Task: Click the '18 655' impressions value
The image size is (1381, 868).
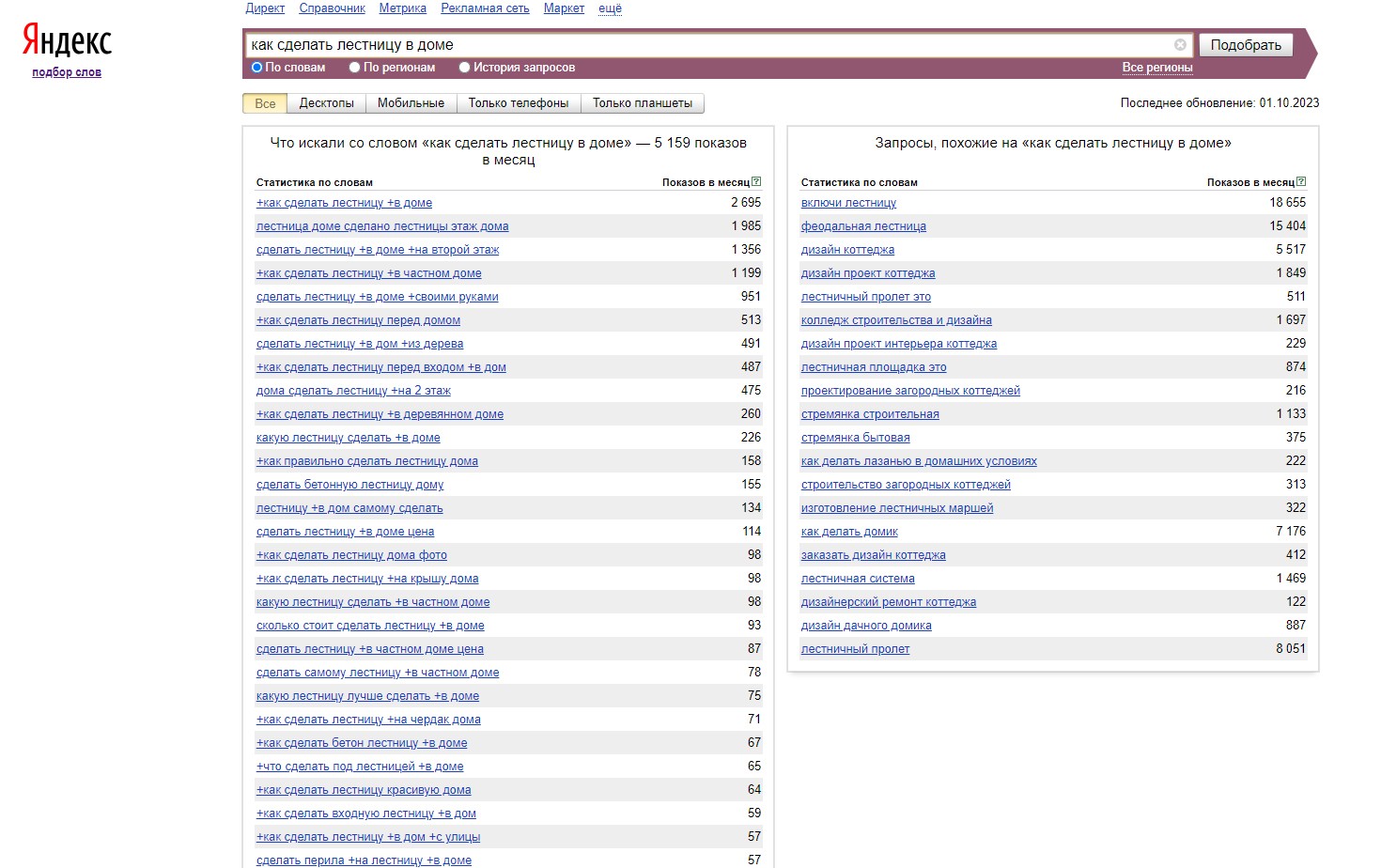Action: tap(1288, 202)
